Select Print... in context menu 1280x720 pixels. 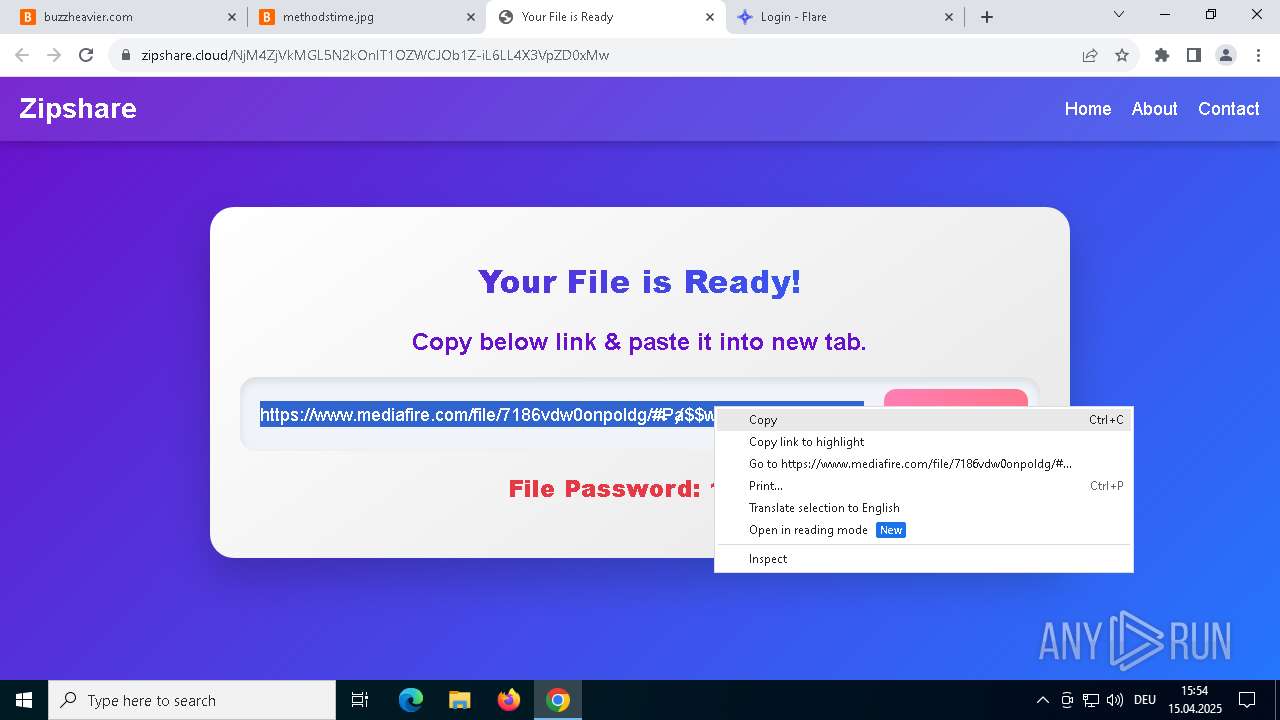(x=924, y=486)
